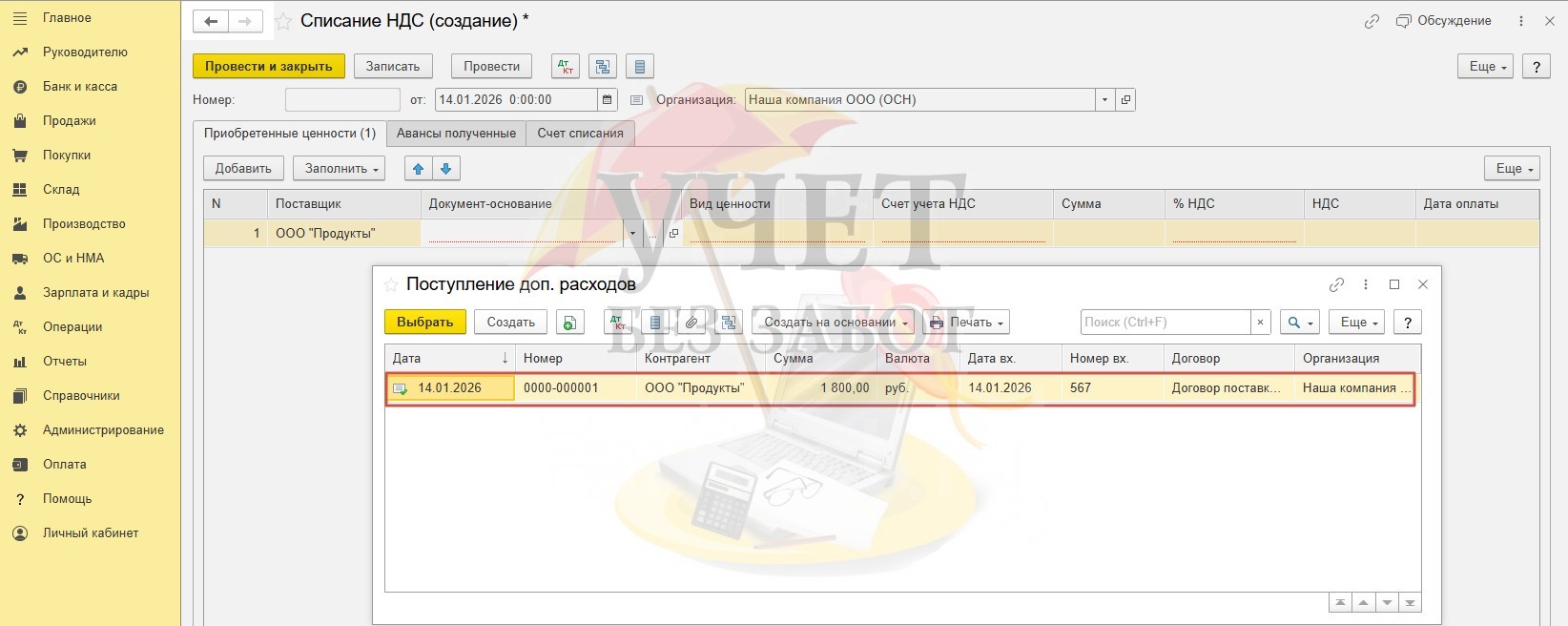1568x626 pixels.
Task: Open the organization field's open-form icon
Action: 1125,100
